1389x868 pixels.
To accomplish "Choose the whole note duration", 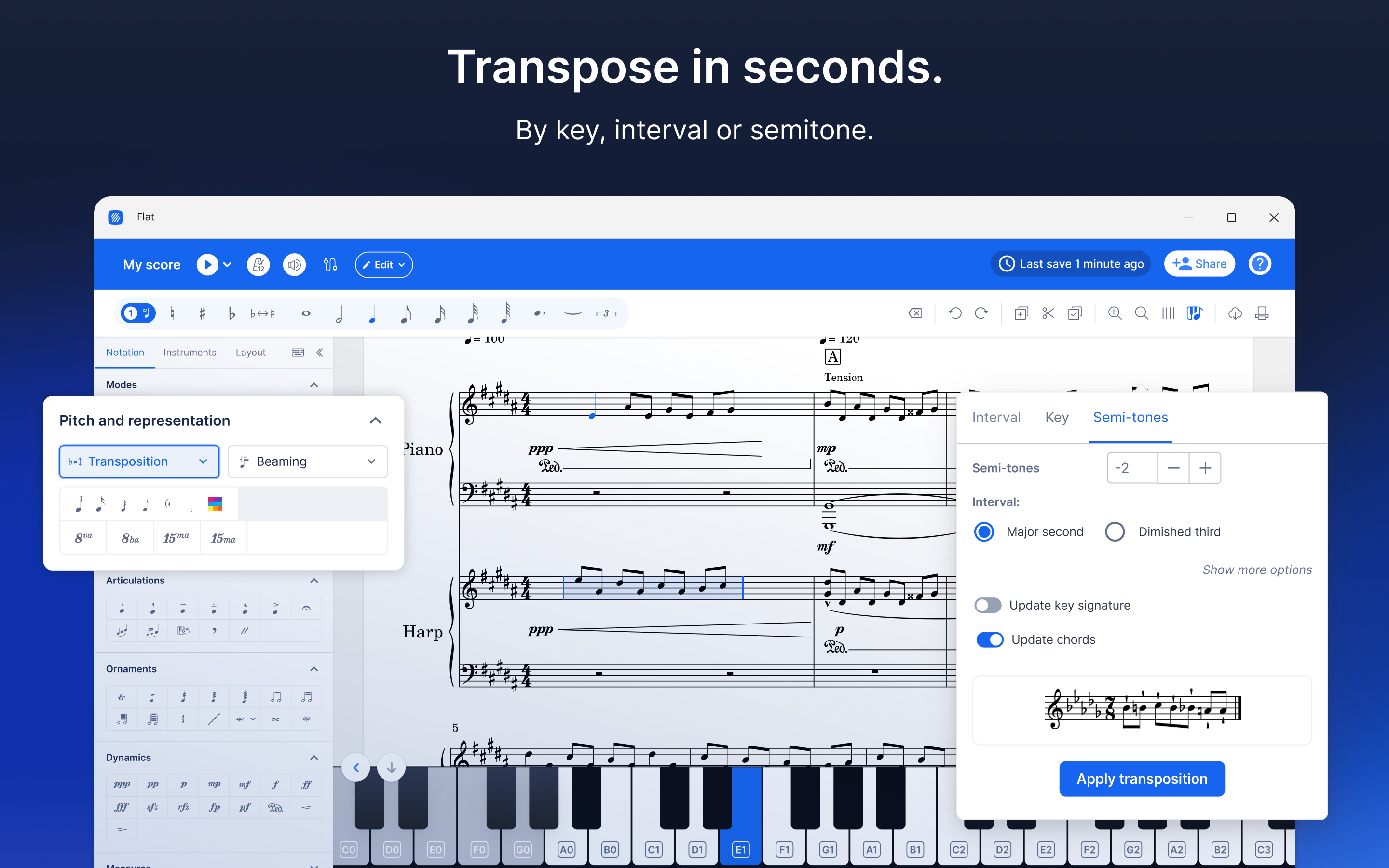I will pos(306,313).
